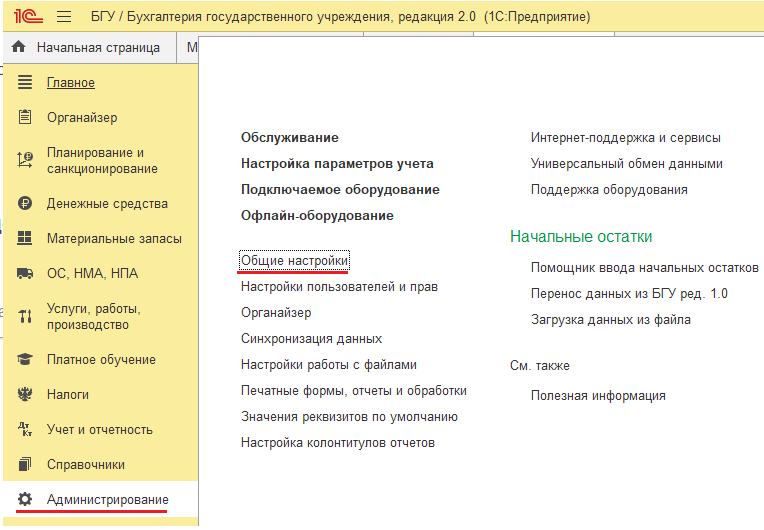Open Загрузка данных из файла
The width and height of the screenshot is (764, 530).
tap(611, 320)
